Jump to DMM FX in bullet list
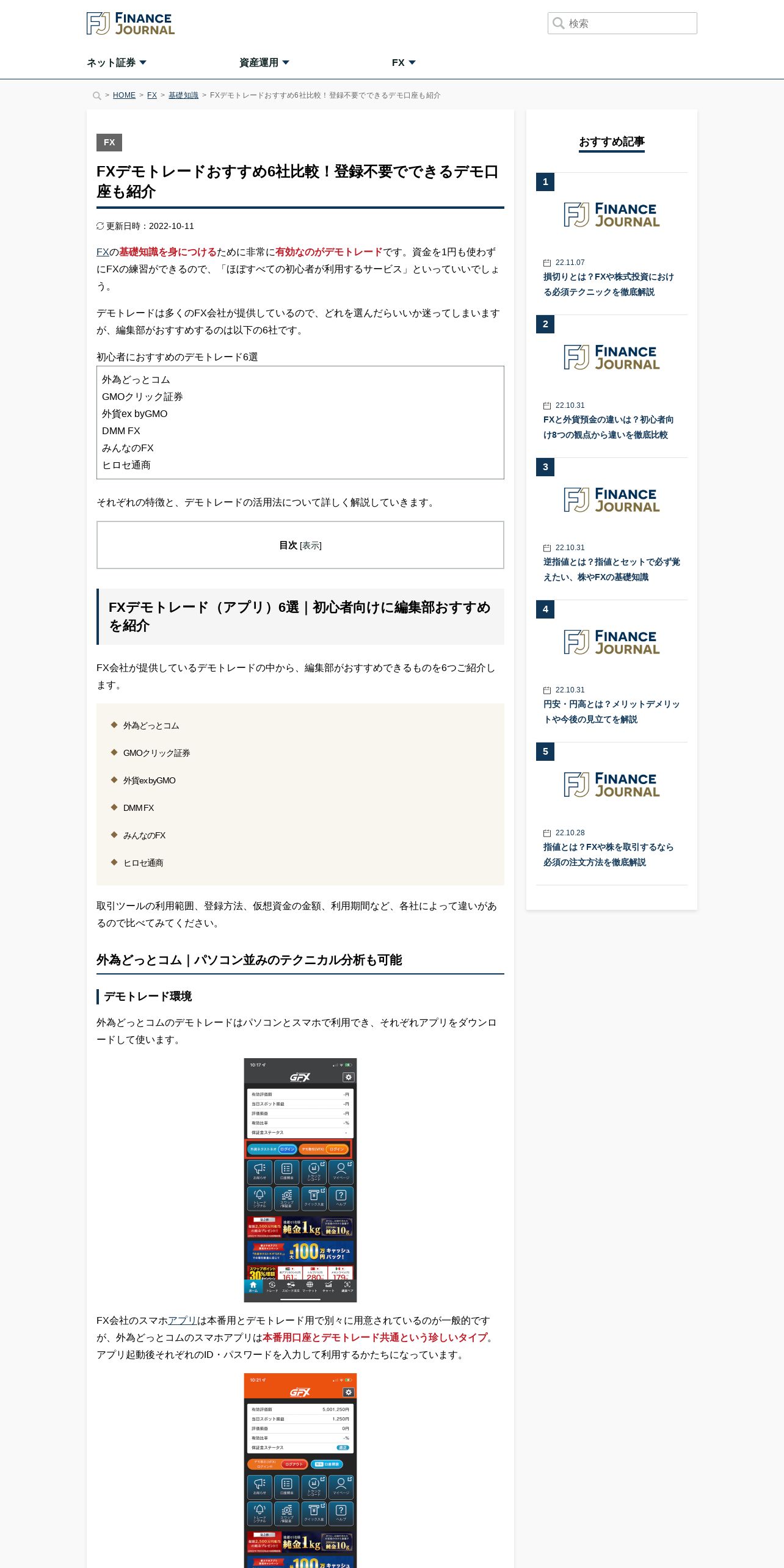This screenshot has height=1568, width=784. 139,808
